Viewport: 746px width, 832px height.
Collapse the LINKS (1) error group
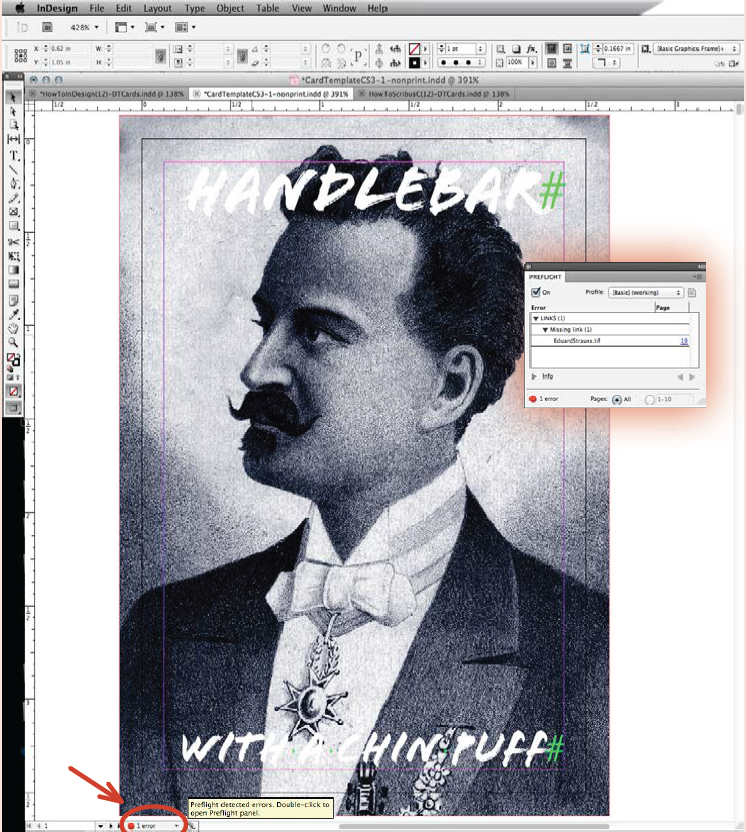[x=535, y=318]
